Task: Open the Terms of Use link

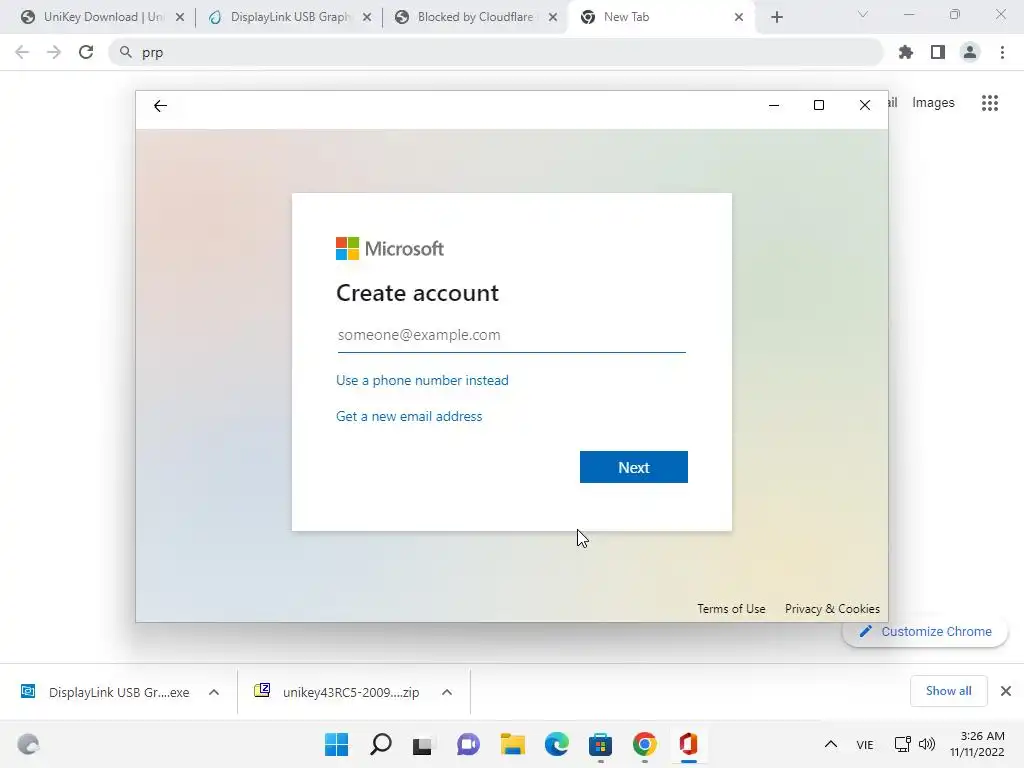Action: pyautogui.click(x=731, y=609)
